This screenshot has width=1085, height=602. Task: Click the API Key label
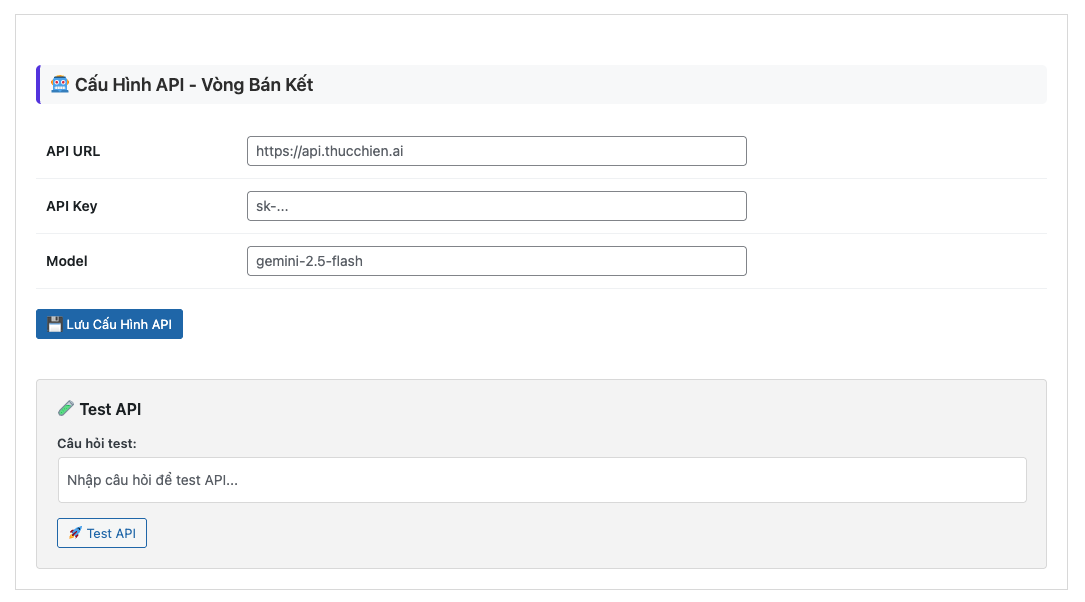[72, 207]
